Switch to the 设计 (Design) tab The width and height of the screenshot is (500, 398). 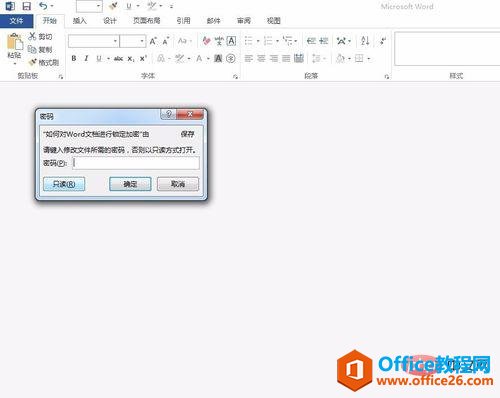110,21
